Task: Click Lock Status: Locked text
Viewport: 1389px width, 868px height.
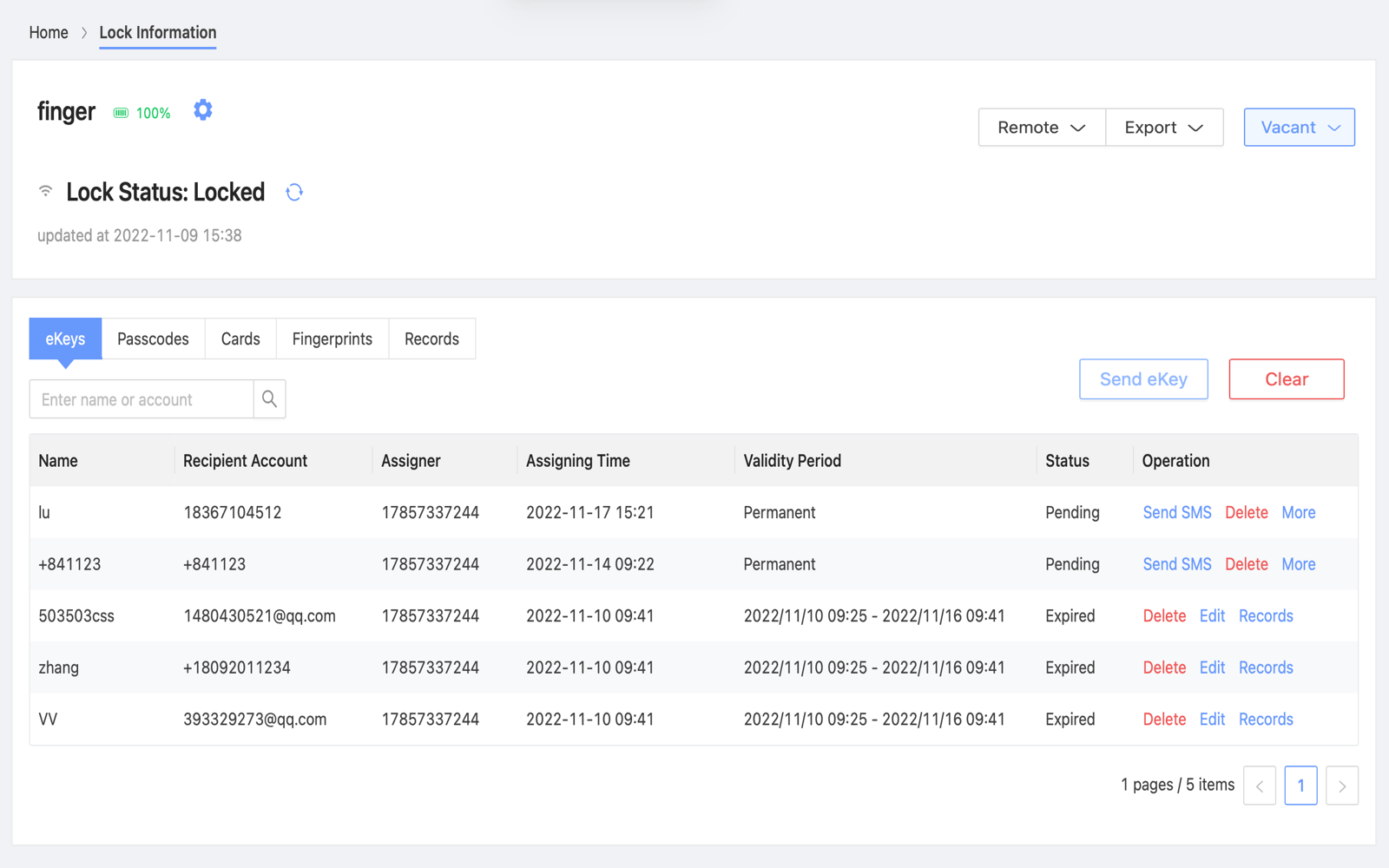Action: coord(166,192)
